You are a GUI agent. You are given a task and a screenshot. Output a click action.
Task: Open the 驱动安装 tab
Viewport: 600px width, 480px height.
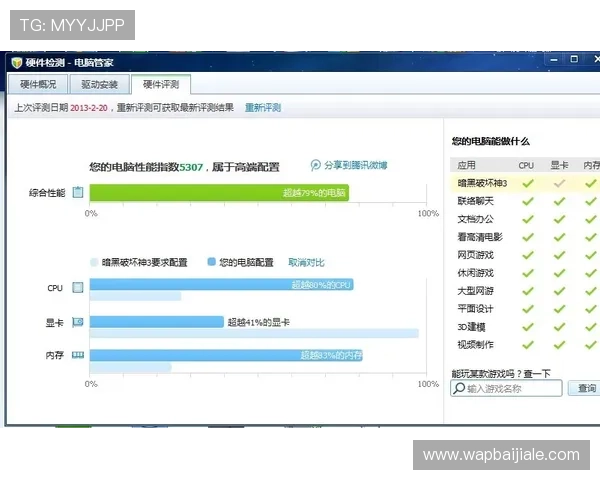pyautogui.click(x=99, y=84)
